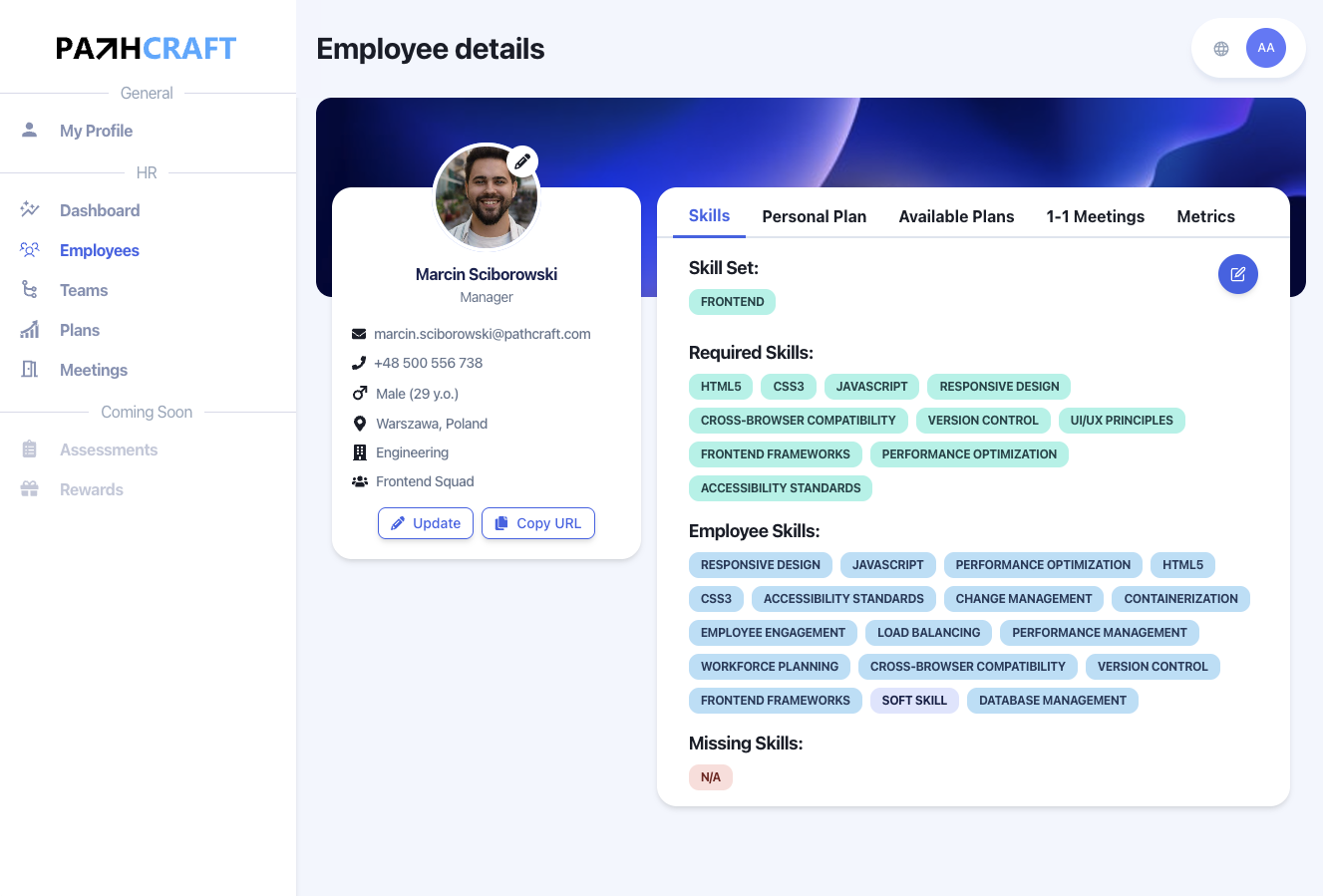Click the Manager role label
Image resolution: width=1323 pixels, height=896 pixels.
pyautogui.click(x=487, y=297)
